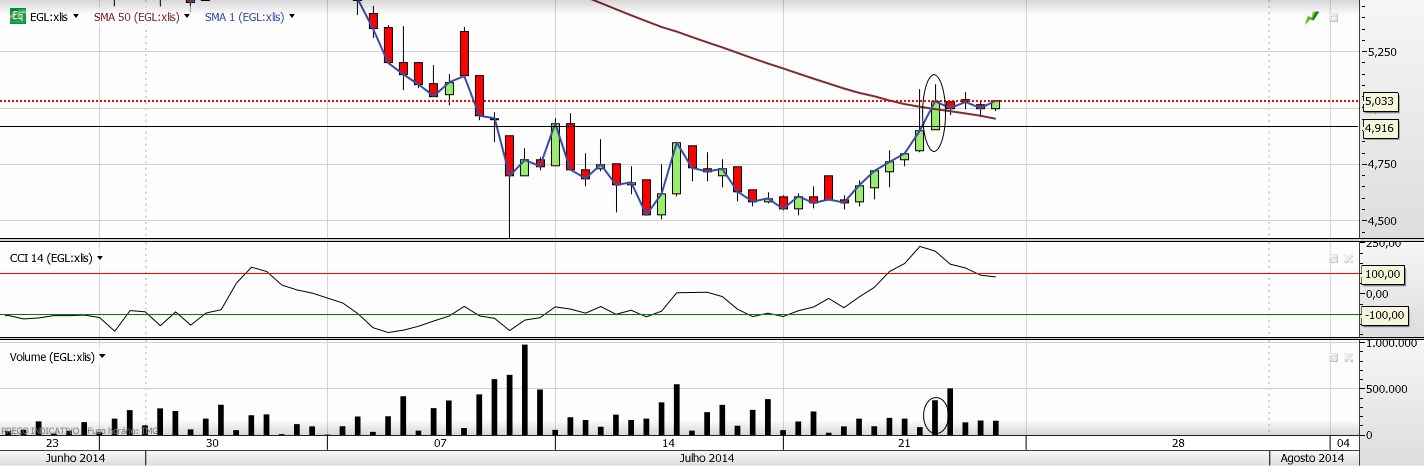This screenshot has height=466, width=1424.
Task: Click the date label 28 on time axis
Action: click(1178, 443)
